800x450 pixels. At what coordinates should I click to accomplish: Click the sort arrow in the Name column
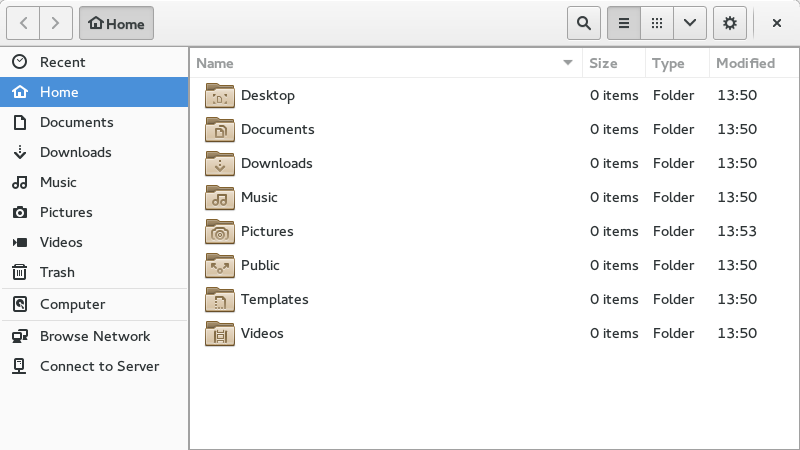[x=567, y=63]
